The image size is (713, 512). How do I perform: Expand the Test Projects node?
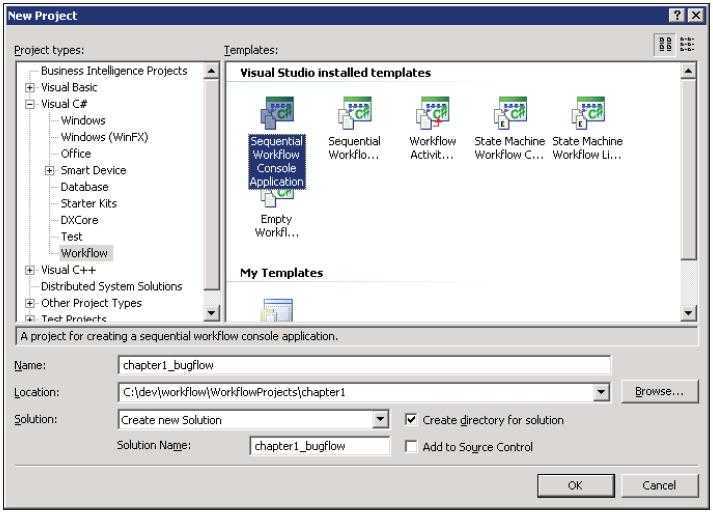pos(30,319)
